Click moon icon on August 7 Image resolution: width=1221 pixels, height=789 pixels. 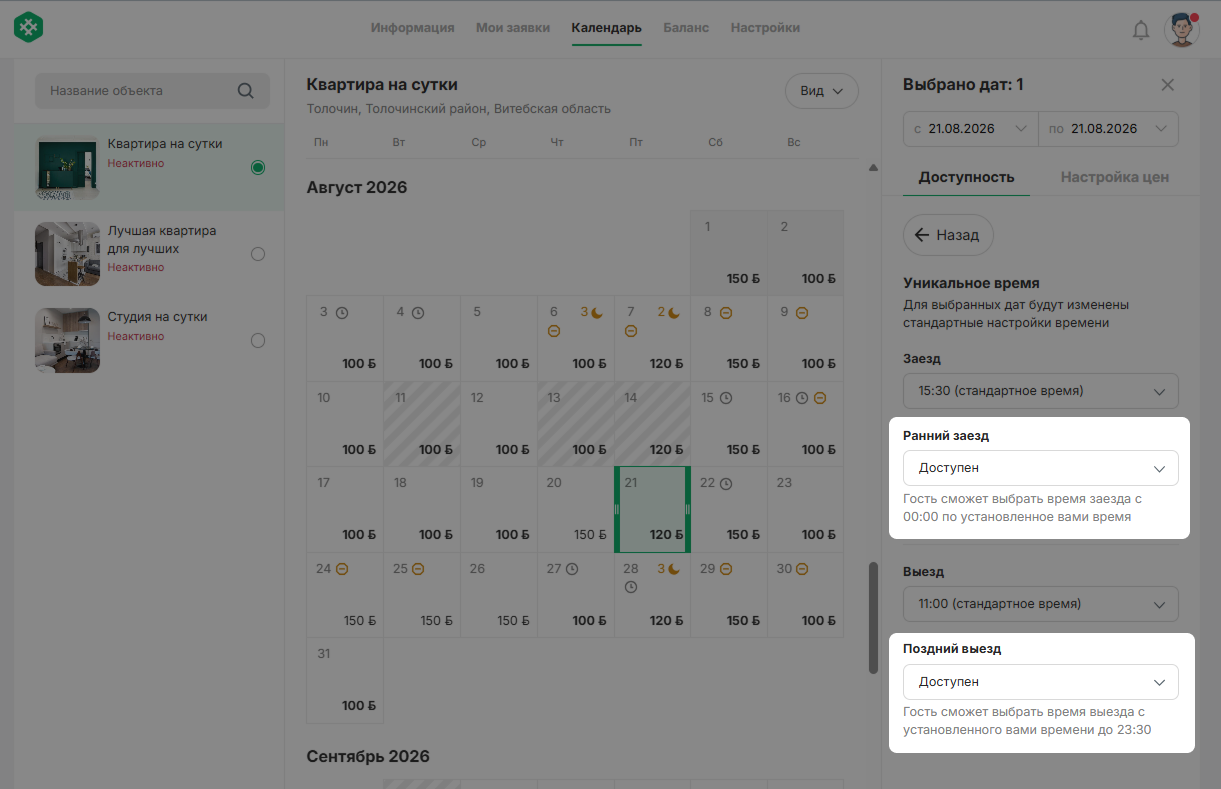674,312
